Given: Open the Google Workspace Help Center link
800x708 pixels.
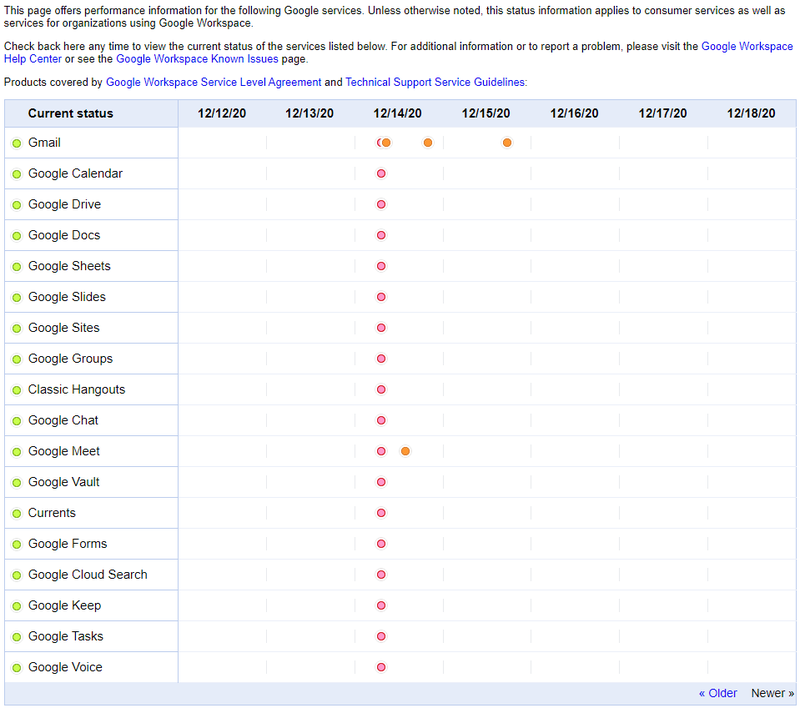Looking at the screenshot, I should click(747, 46).
